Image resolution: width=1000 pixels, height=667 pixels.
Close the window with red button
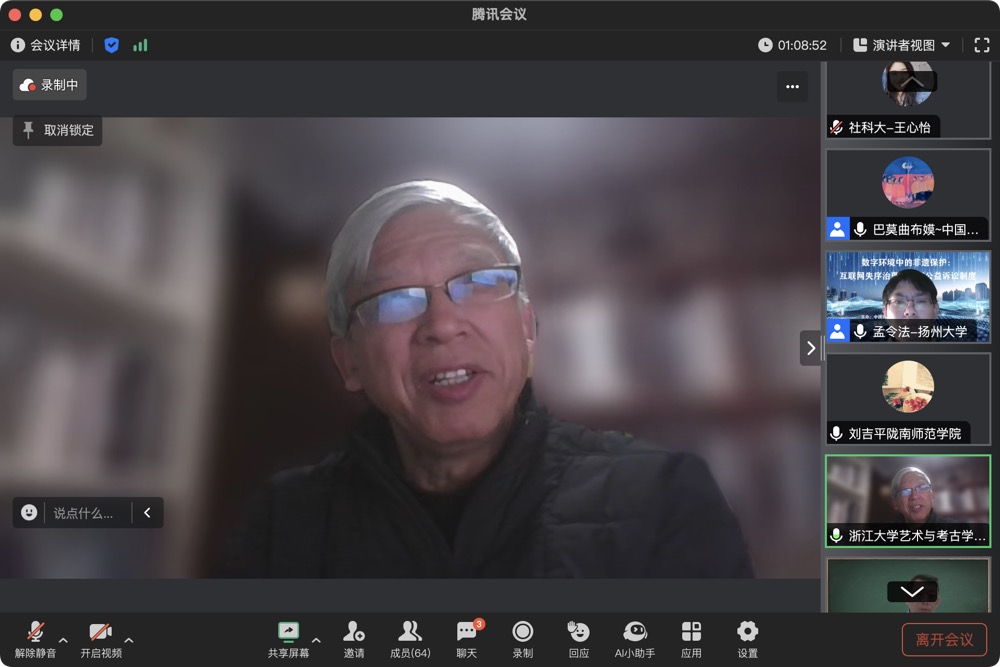pyautogui.click(x=15, y=15)
